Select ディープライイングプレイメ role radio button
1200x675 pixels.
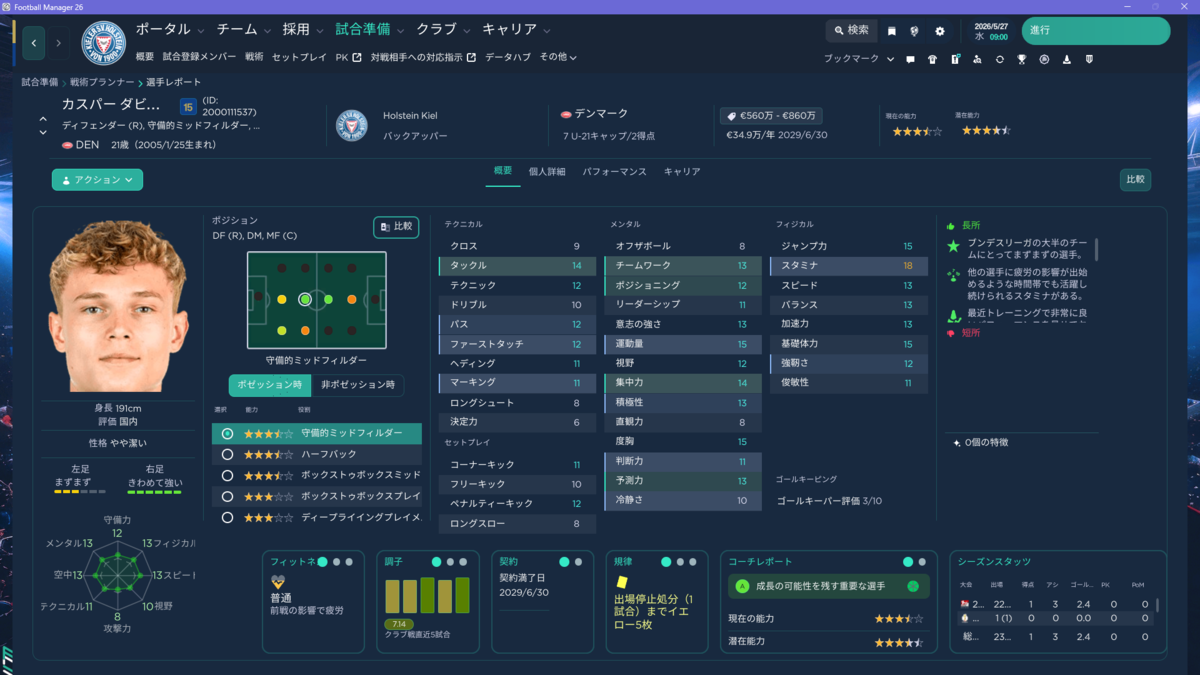coord(228,517)
